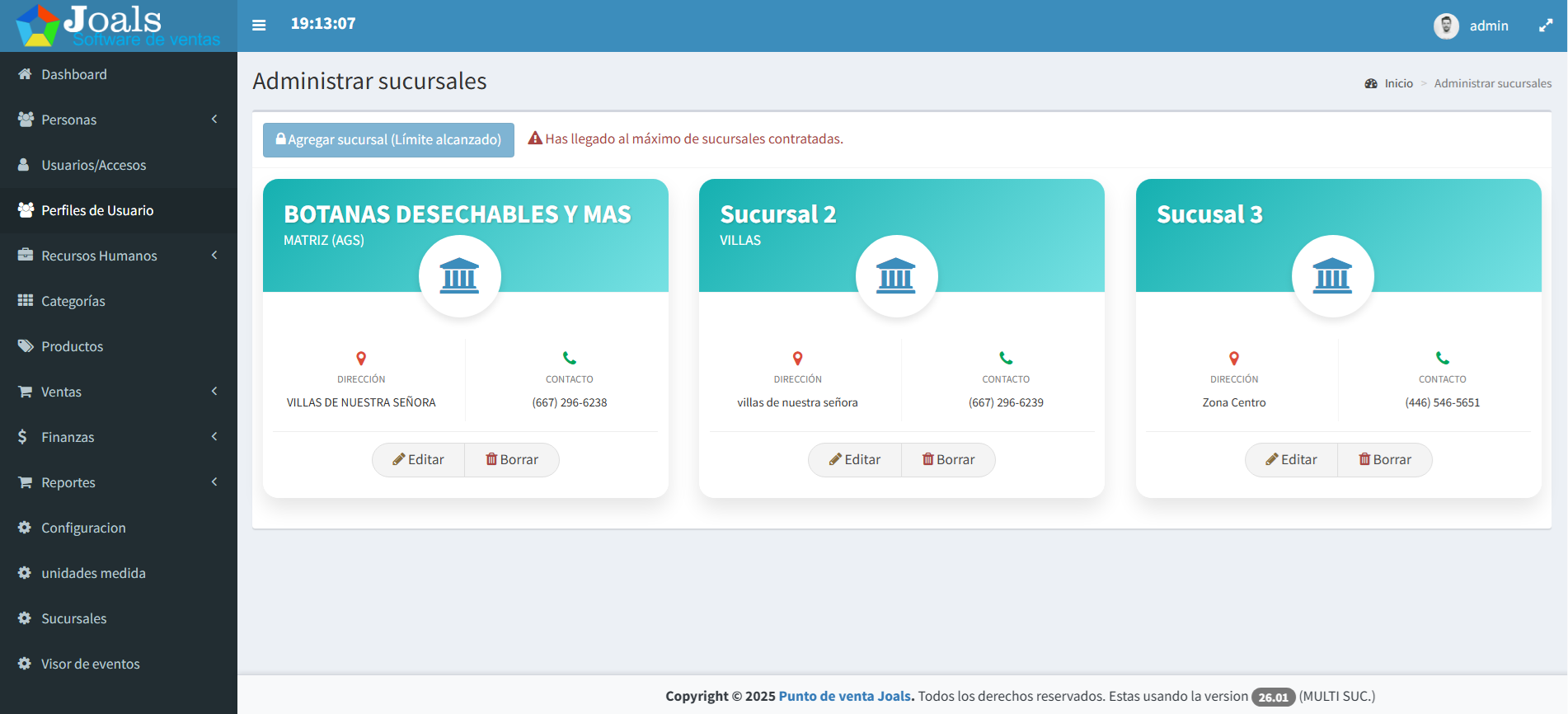Click location pin on BOTANAS DESECHABLES card
The width and height of the screenshot is (1568, 714).
pyautogui.click(x=361, y=359)
